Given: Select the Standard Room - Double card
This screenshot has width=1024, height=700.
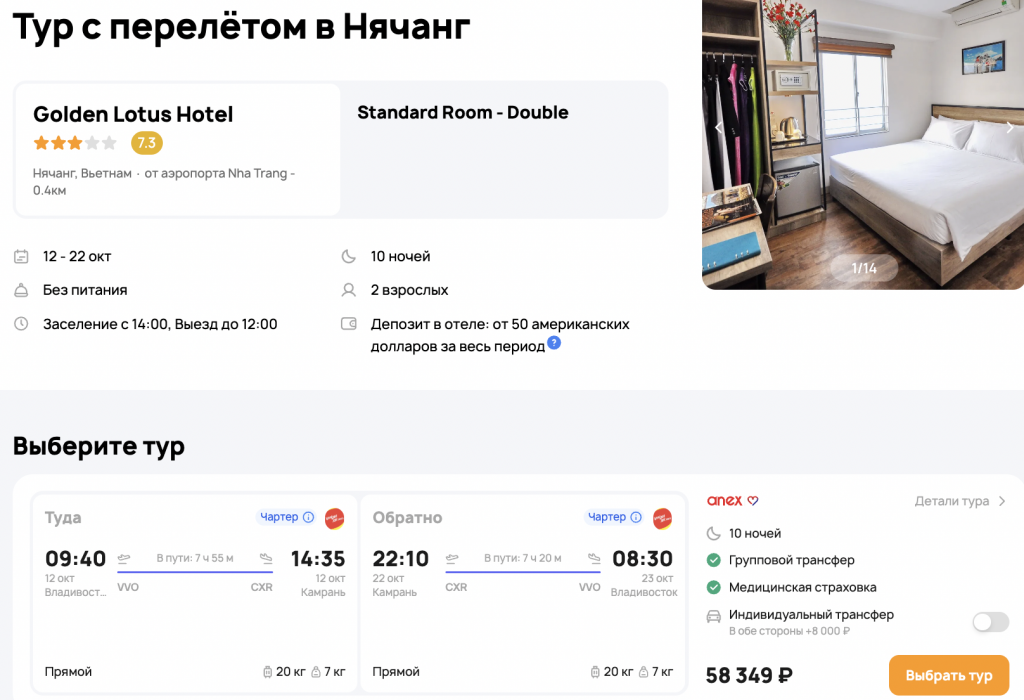Looking at the screenshot, I should pos(505,150).
